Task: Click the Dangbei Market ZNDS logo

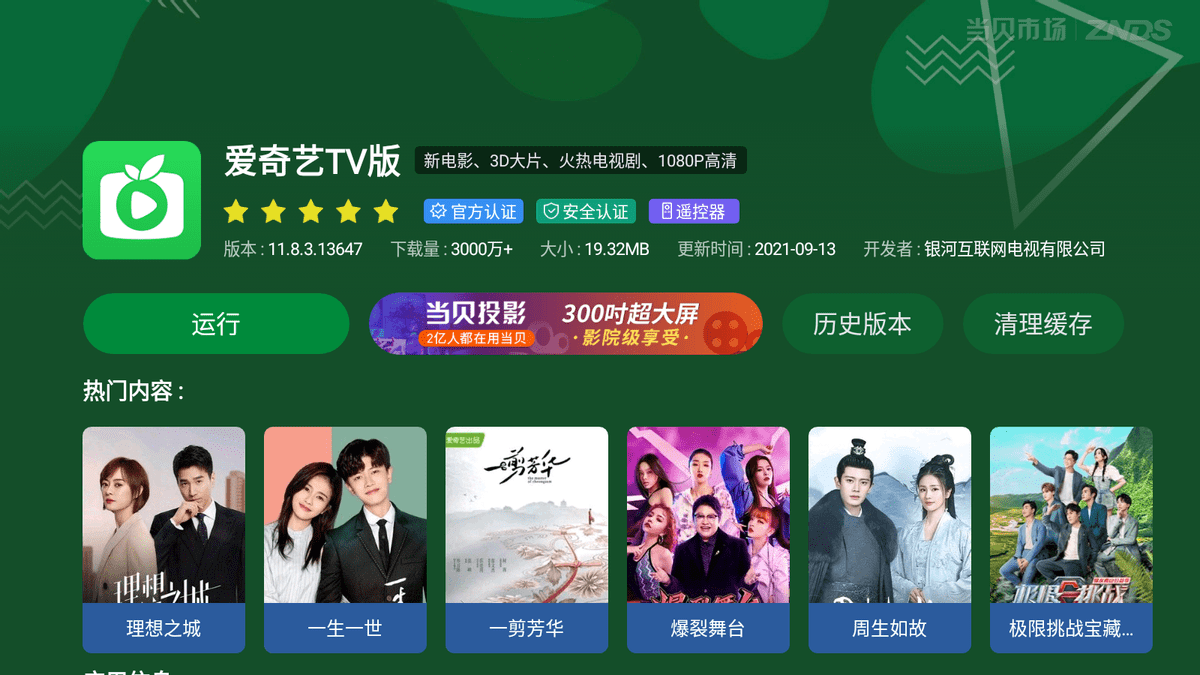Action: click(x=1067, y=30)
